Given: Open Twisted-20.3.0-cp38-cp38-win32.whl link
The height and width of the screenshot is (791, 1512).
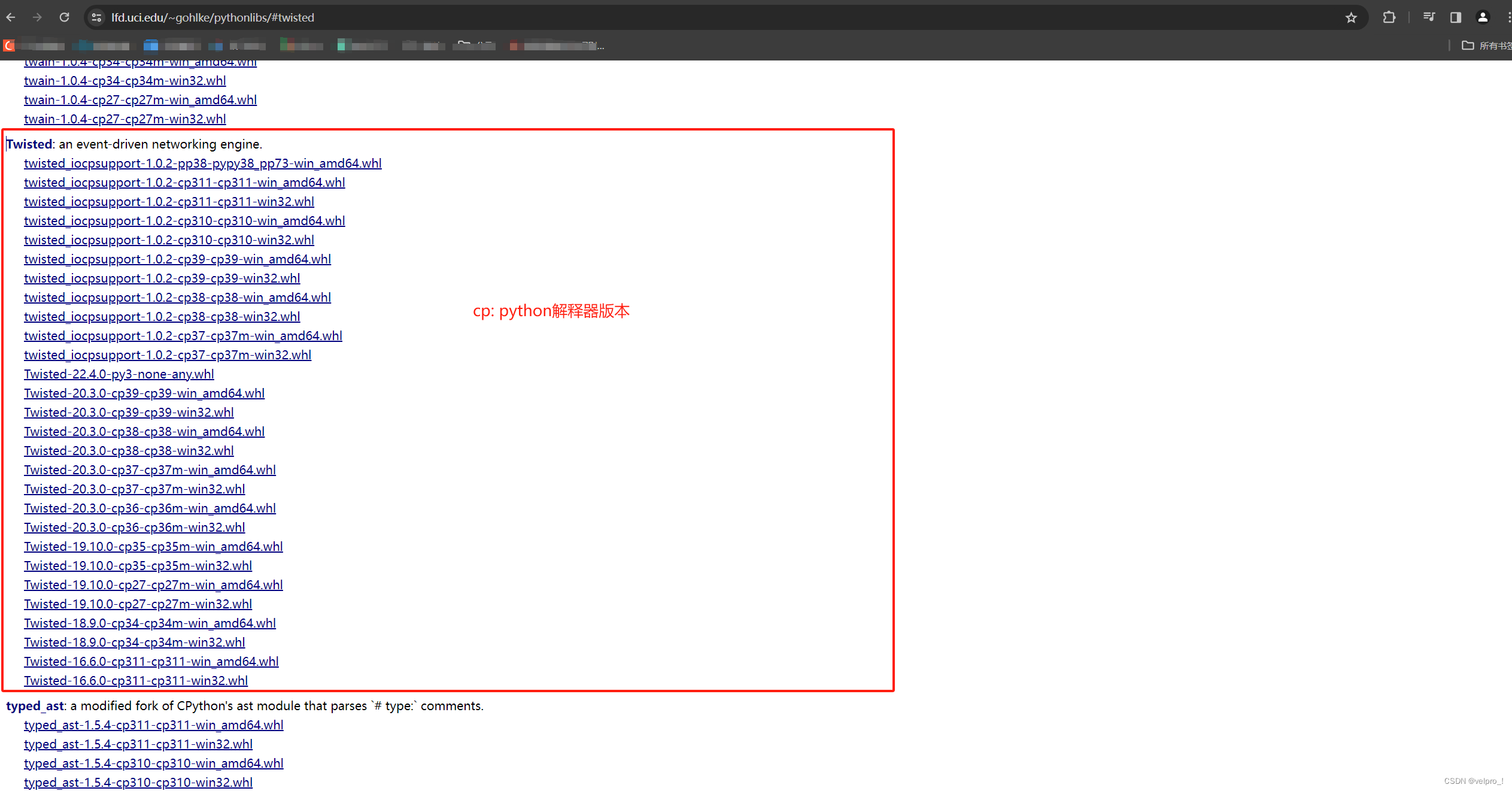Looking at the screenshot, I should (129, 450).
